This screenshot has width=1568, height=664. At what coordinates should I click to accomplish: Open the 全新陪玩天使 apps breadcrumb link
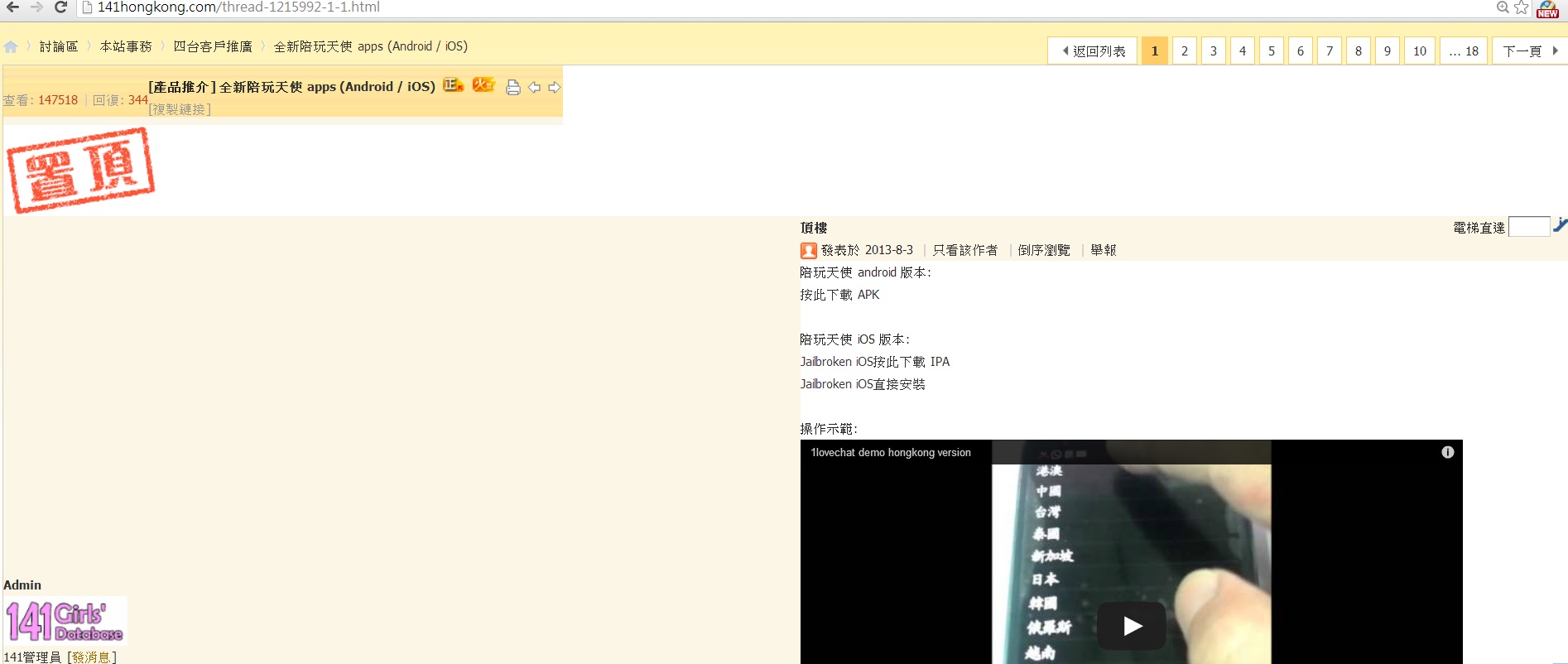(x=371, y=46)
